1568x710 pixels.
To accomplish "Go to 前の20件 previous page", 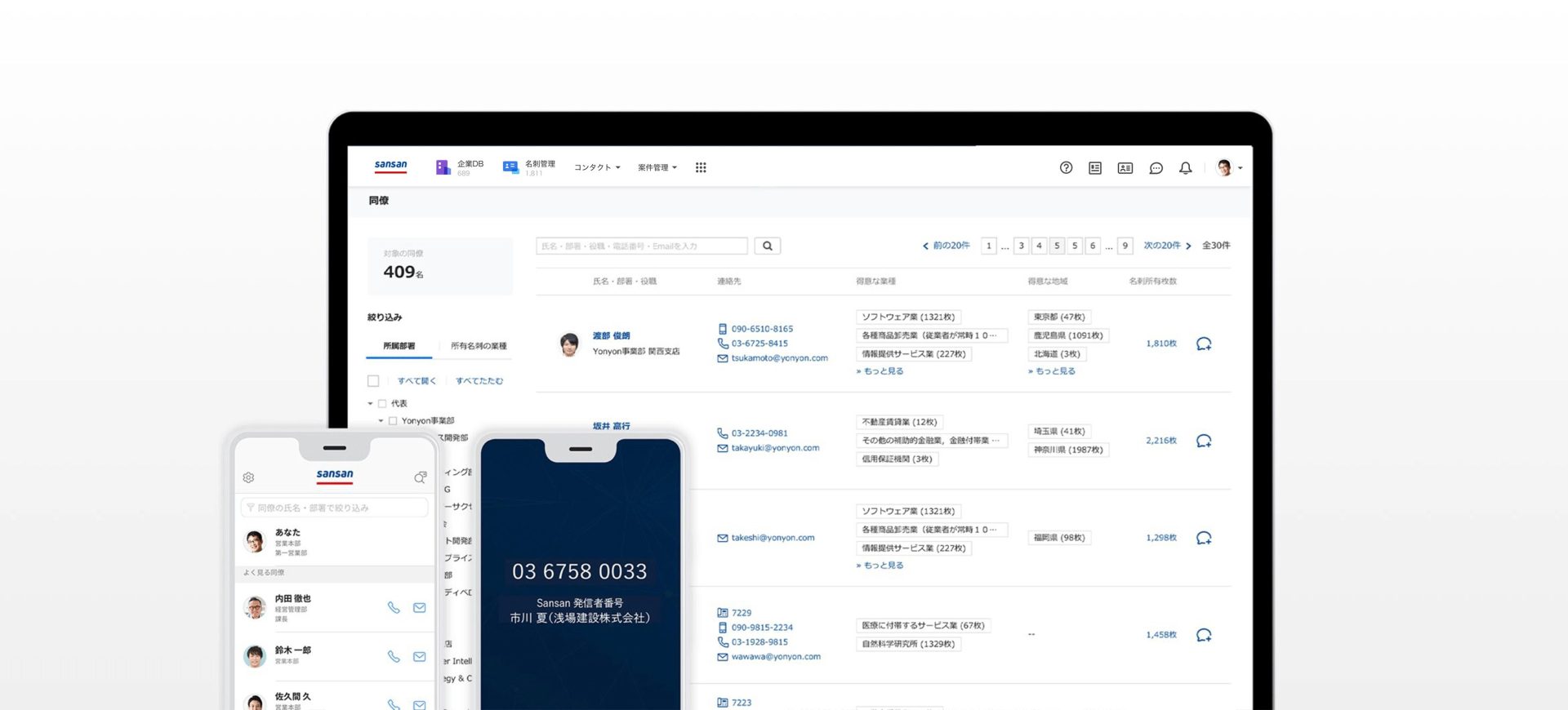I will click(946, 246).
